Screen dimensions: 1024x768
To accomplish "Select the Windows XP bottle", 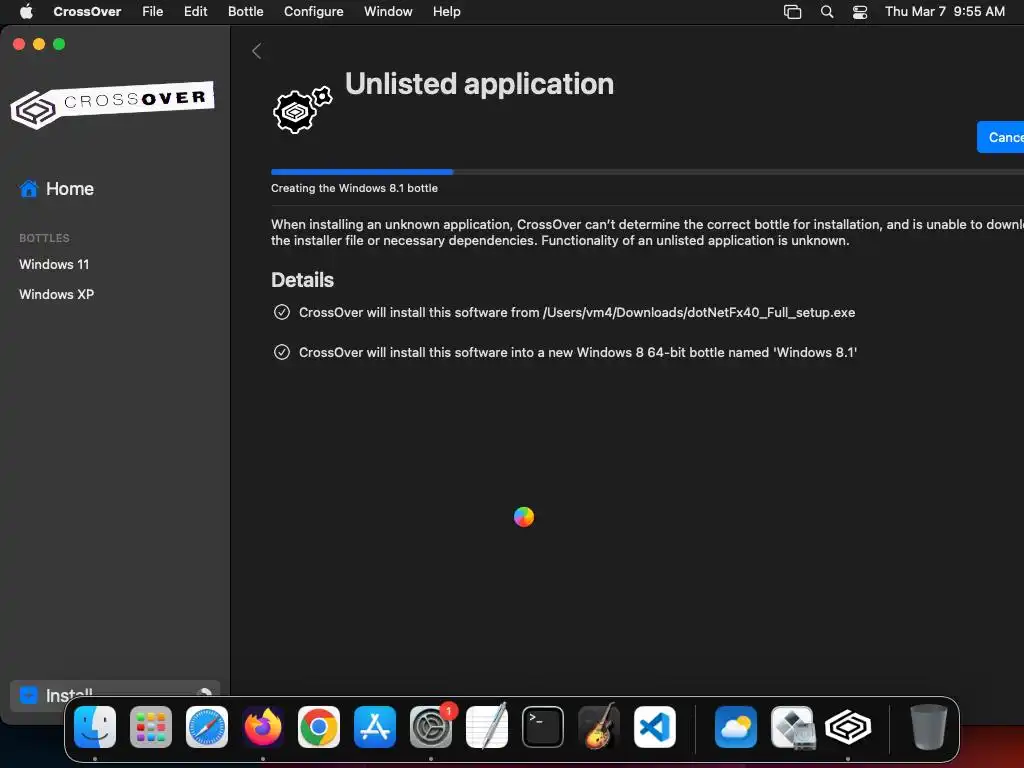I will click(x=57, y=295).
